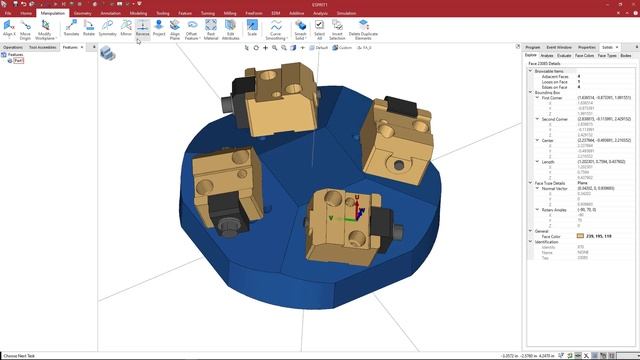Open the Properties panel tab
The image size is (640, 360).
point(587,47)
